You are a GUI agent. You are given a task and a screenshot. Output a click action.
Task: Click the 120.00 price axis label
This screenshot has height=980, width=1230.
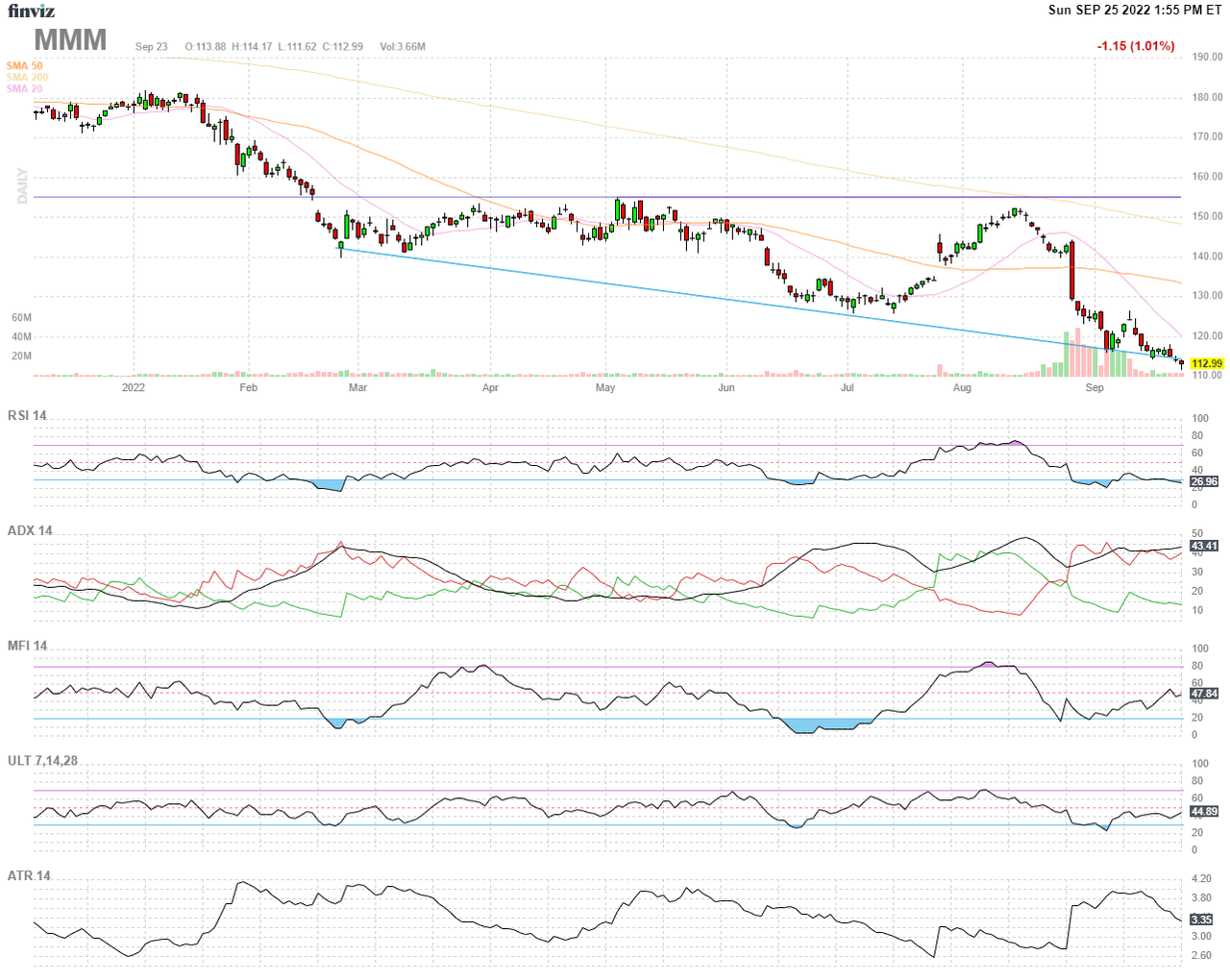(x=1208, y=336)
